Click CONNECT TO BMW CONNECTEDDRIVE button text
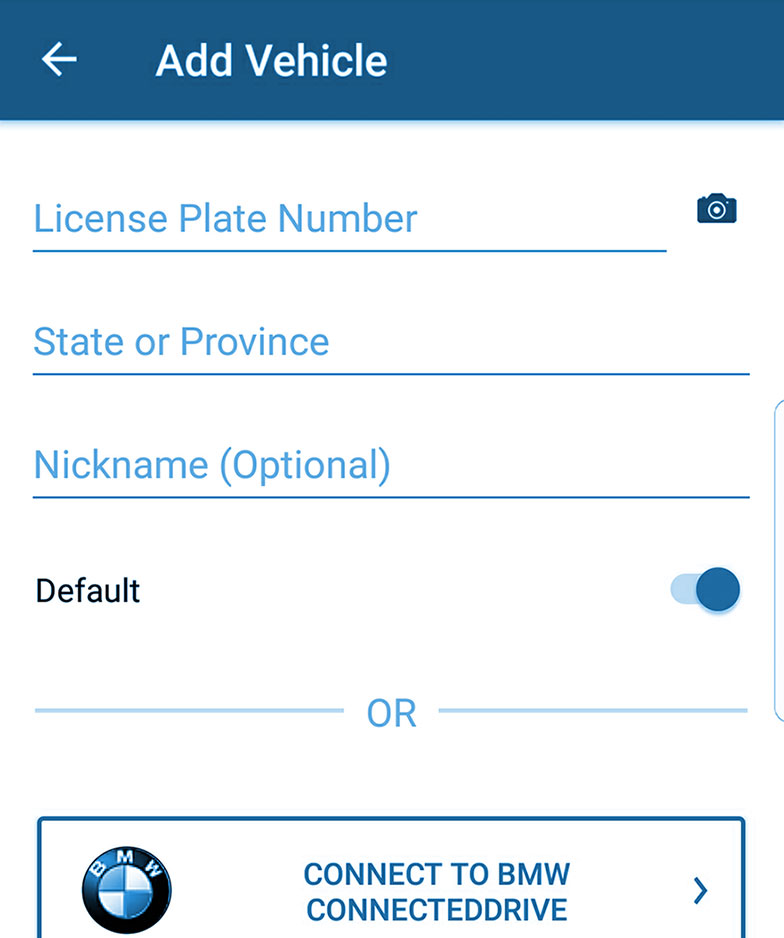 tap(437, 892)
